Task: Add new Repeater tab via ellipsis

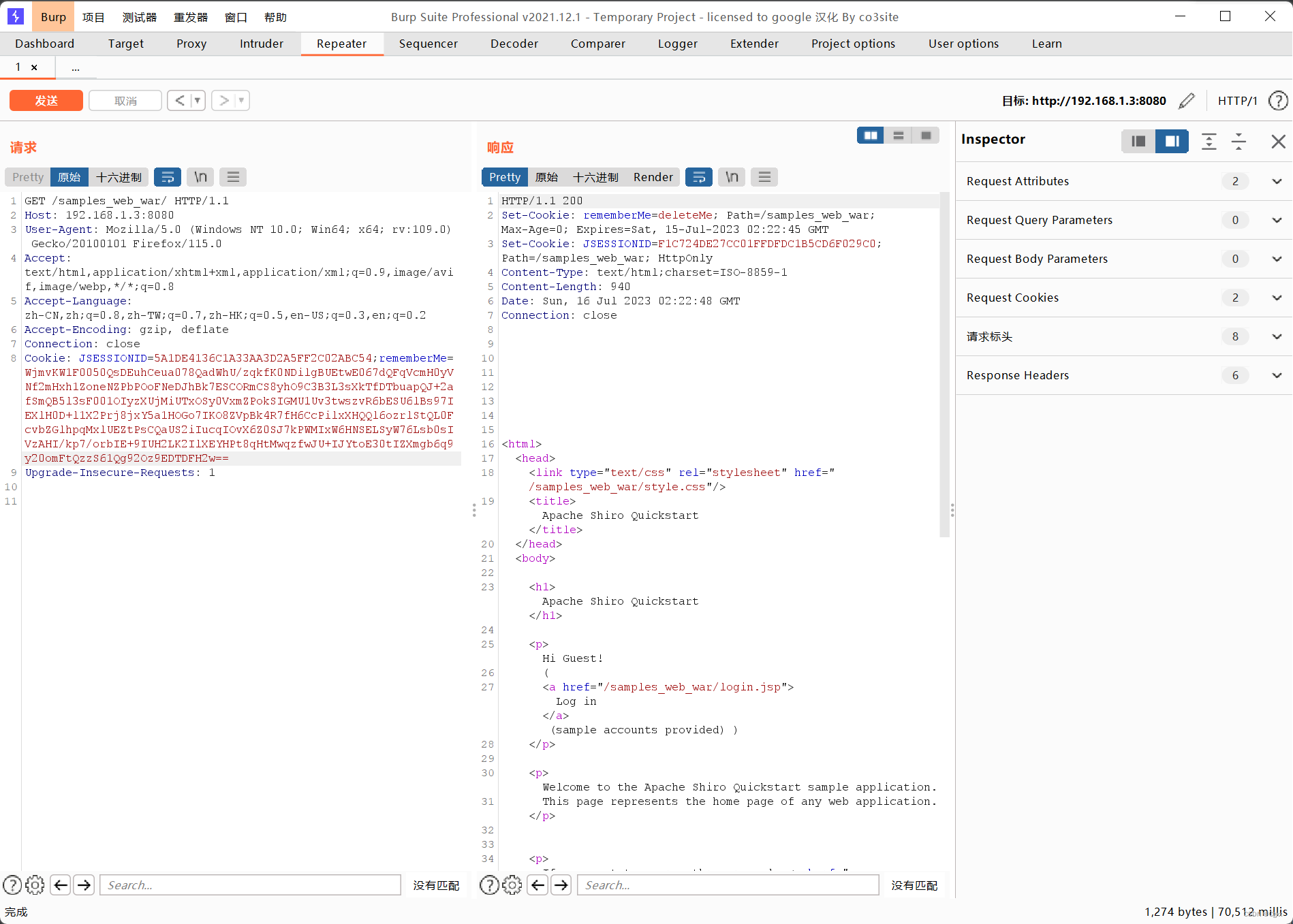Action: (76, 67)
